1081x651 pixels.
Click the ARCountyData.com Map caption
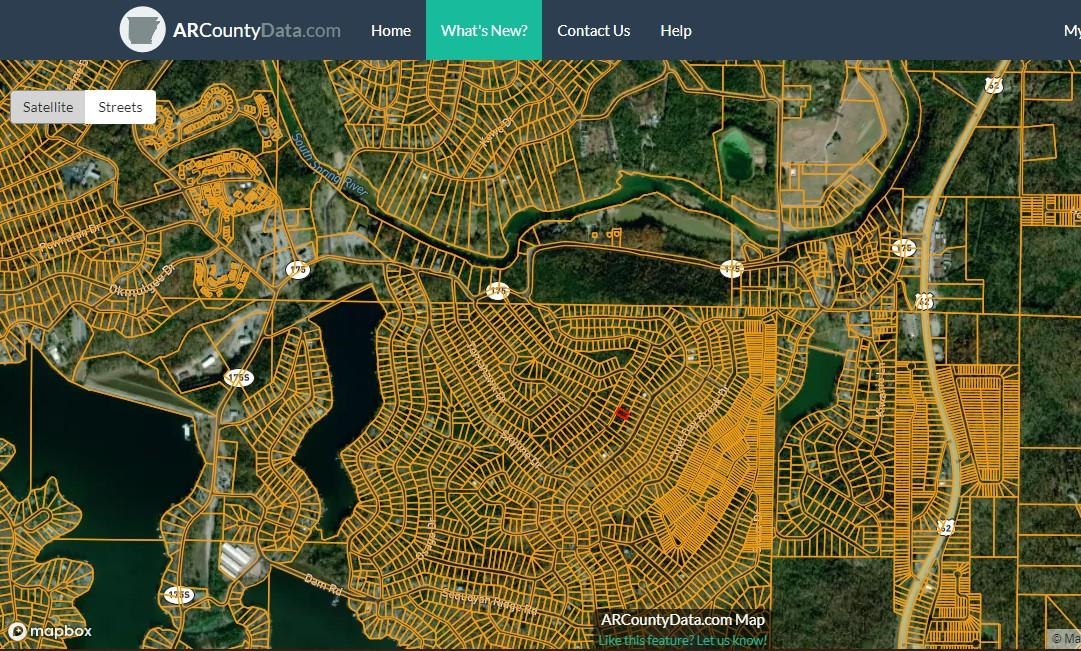pyautogui.click(x=682, y=620)
